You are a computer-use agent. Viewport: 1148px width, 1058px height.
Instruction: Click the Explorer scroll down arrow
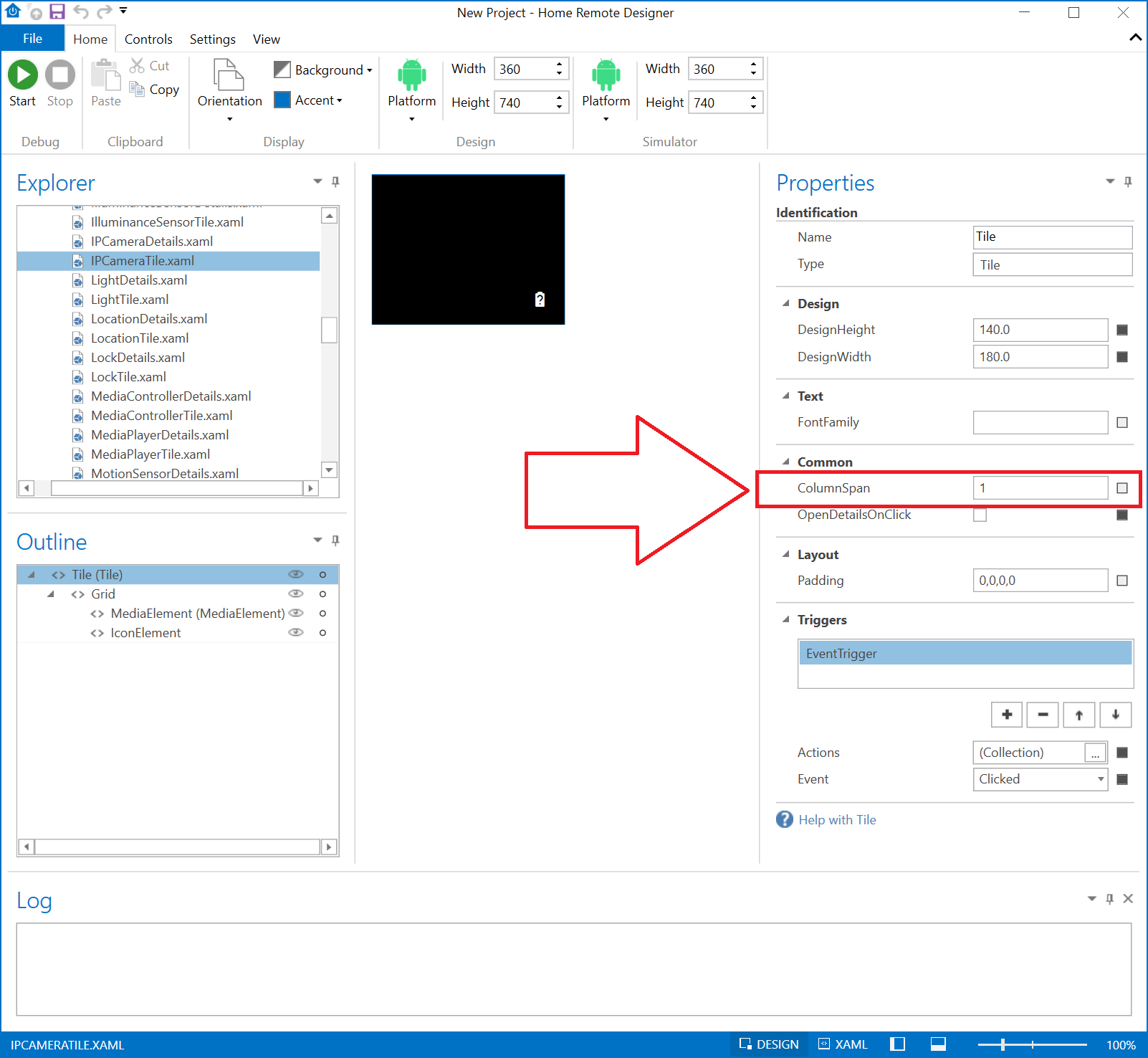point(330,470)
